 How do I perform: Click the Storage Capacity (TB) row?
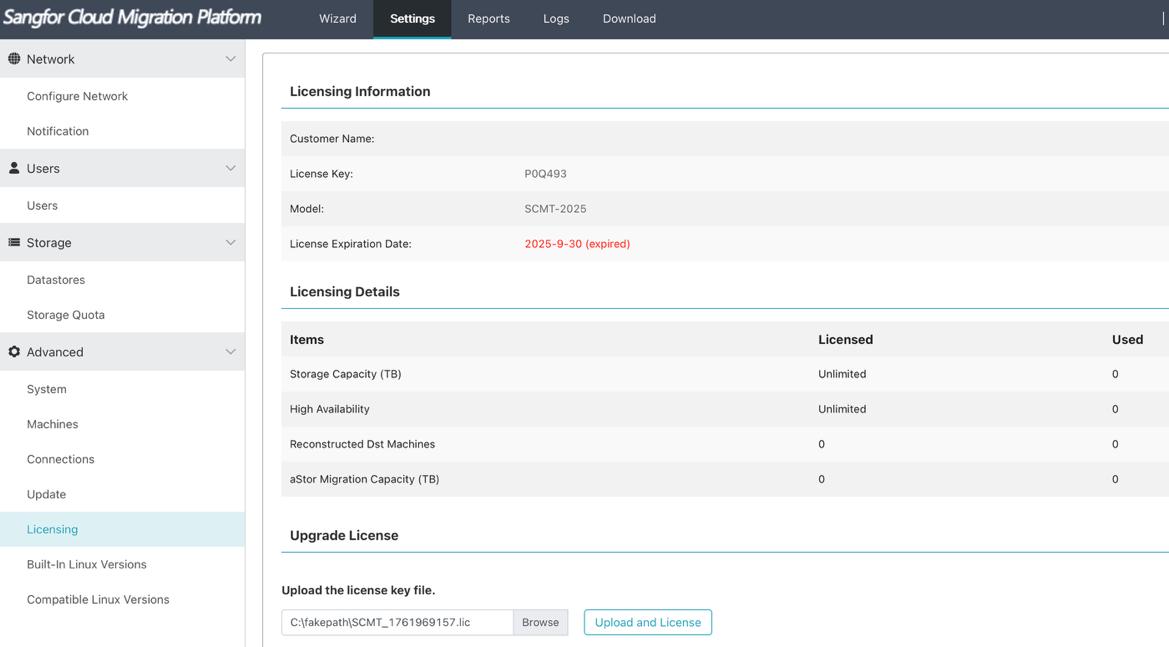point(725,374)
